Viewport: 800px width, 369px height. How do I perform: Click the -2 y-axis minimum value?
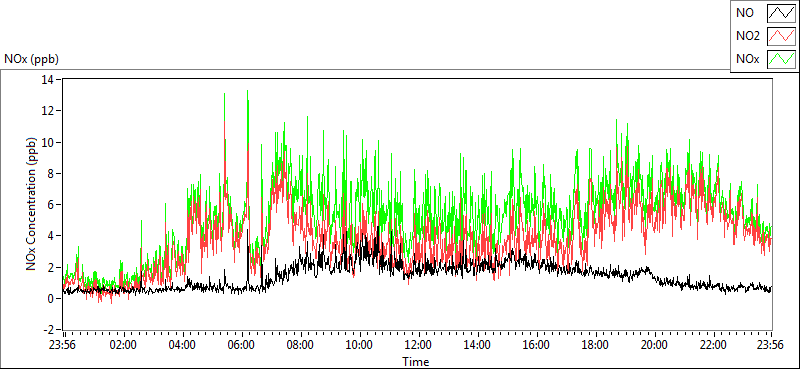tap(50, 330)
